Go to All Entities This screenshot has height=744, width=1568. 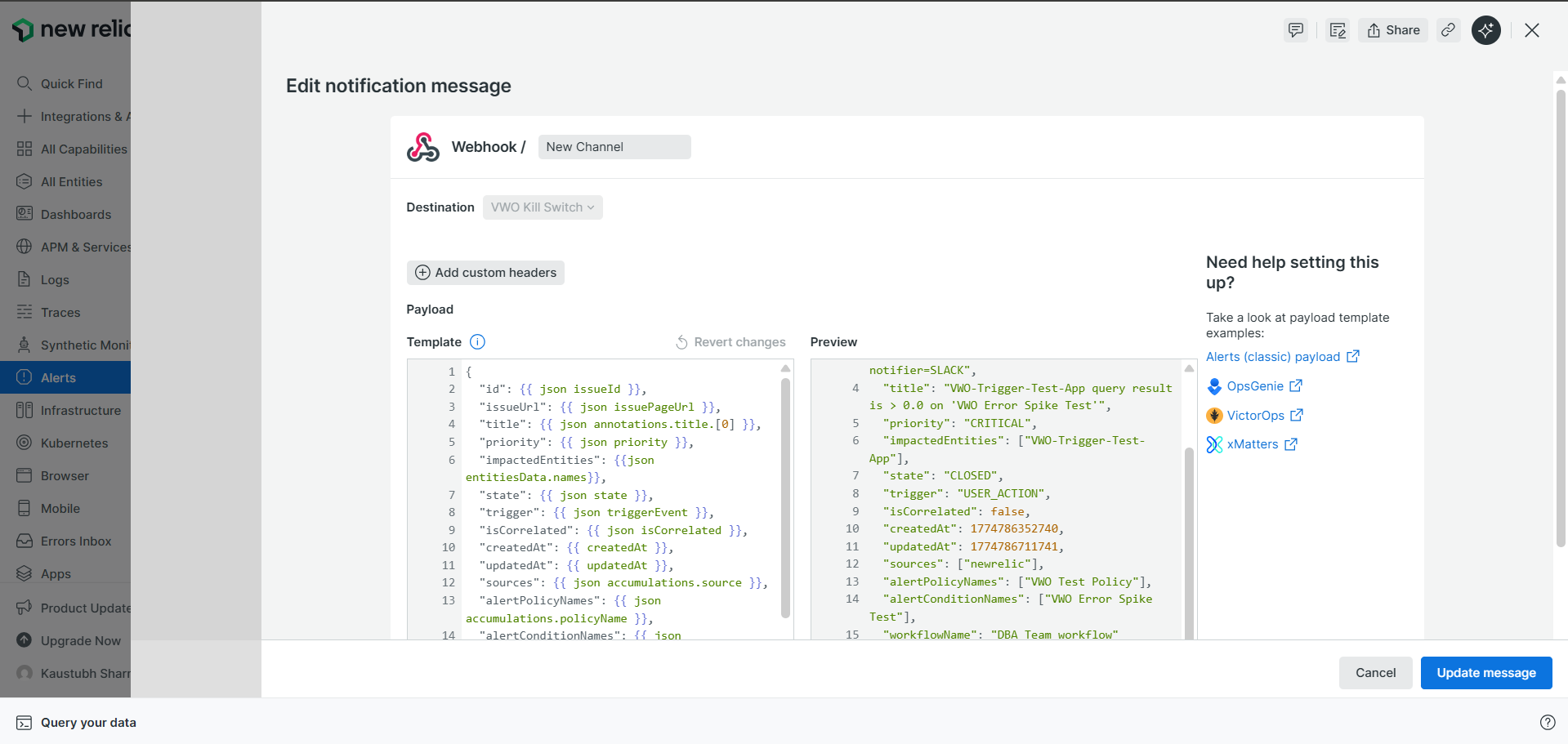click(60, 182)
